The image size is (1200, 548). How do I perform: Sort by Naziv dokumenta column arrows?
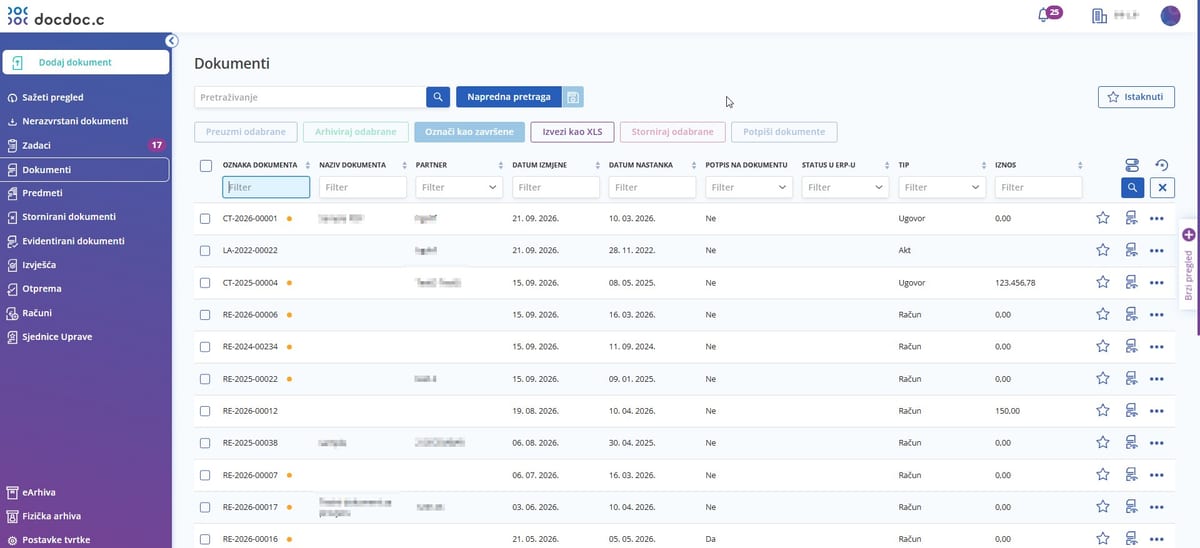404,165
